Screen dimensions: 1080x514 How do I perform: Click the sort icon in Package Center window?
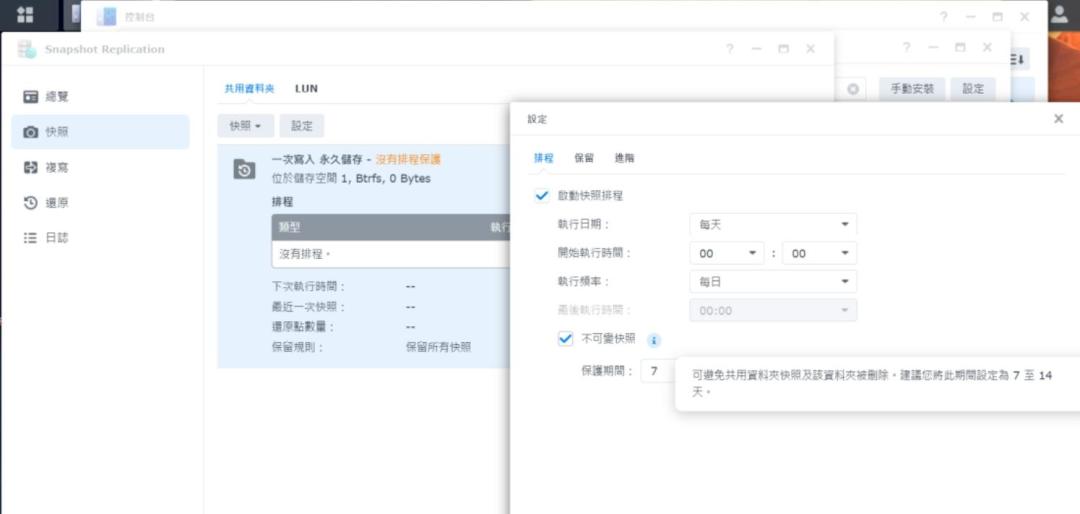tap(1017, 60)
